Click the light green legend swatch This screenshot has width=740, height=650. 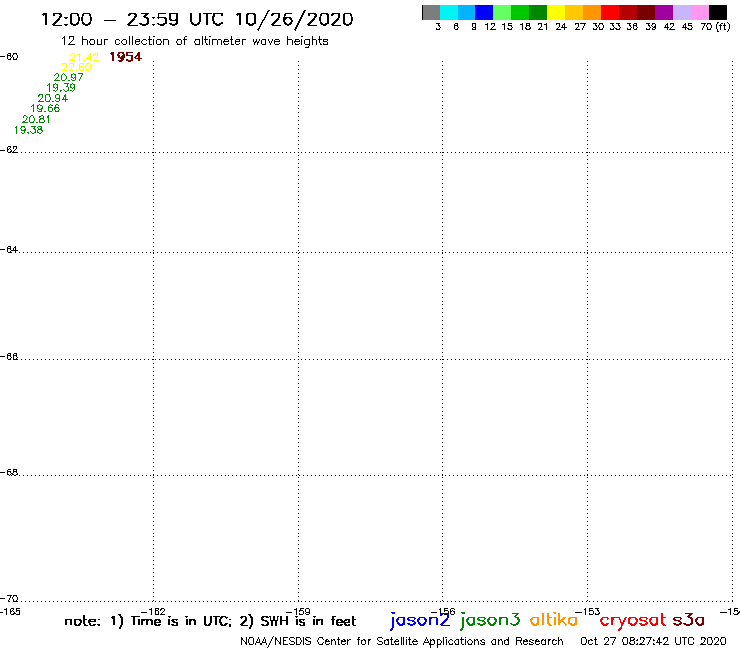(503, 12)
